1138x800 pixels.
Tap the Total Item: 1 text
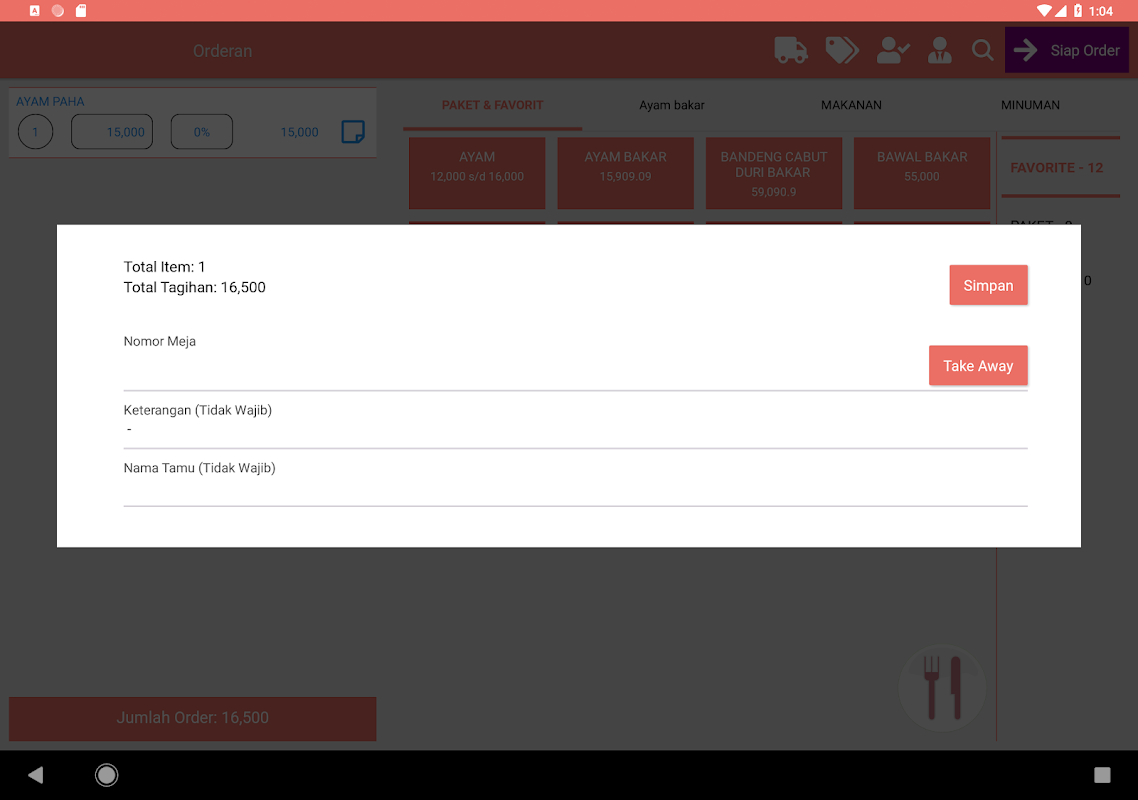click(164, 267)
